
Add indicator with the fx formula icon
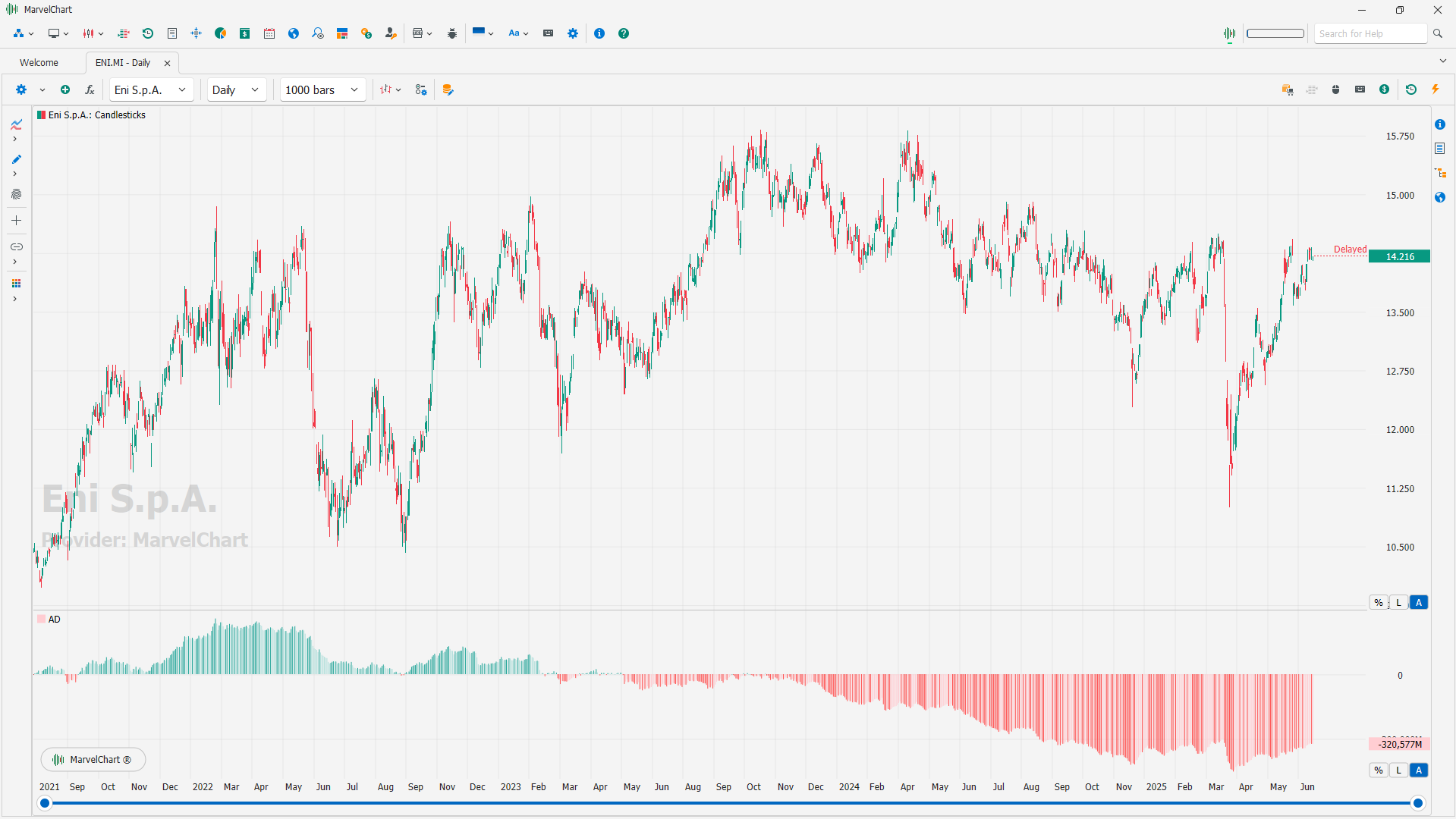click(x=90, y=89)
